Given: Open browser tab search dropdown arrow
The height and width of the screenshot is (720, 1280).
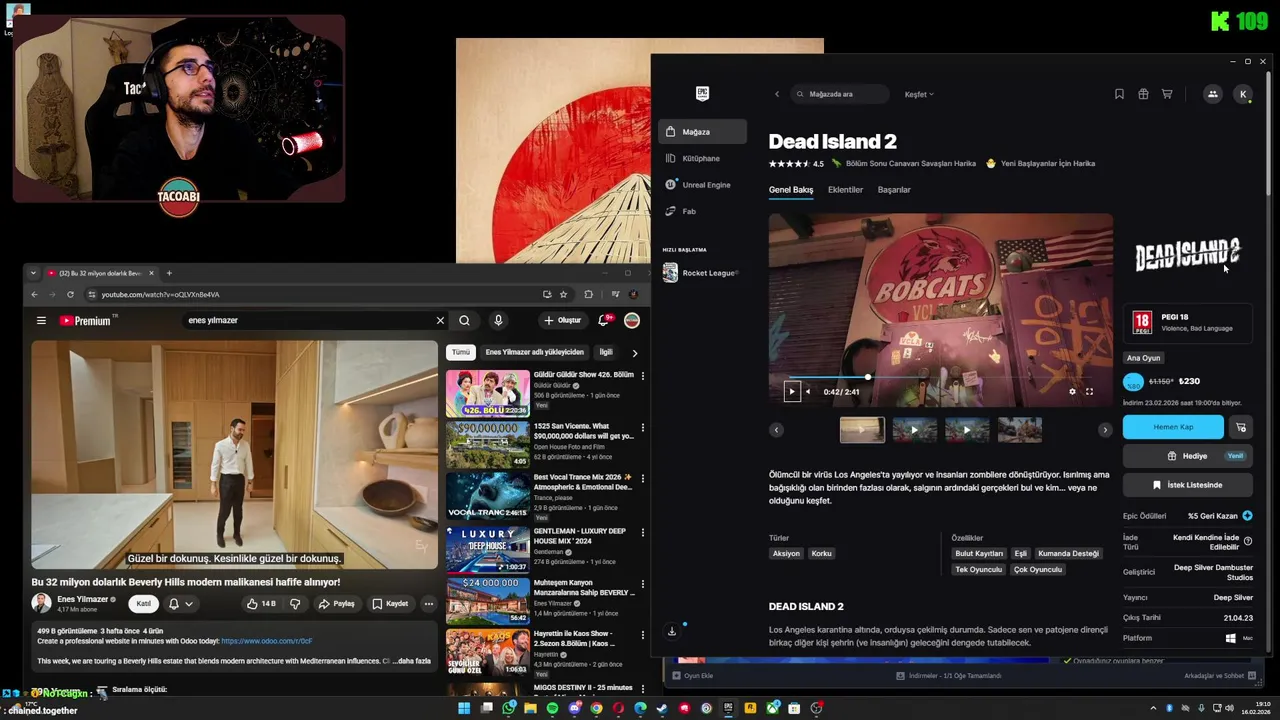Looking at the screenshot, I should tap(33, 273).
